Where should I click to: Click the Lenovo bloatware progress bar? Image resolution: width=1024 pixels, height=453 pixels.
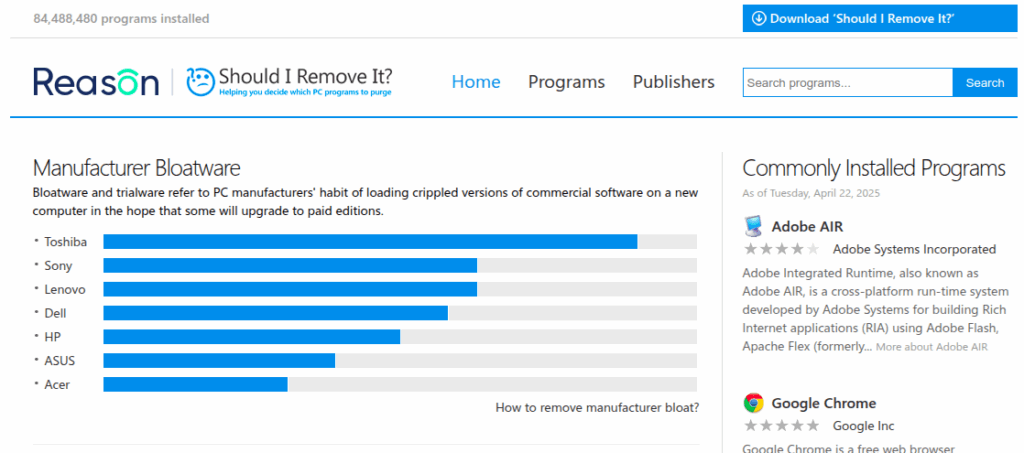point(400,289)
